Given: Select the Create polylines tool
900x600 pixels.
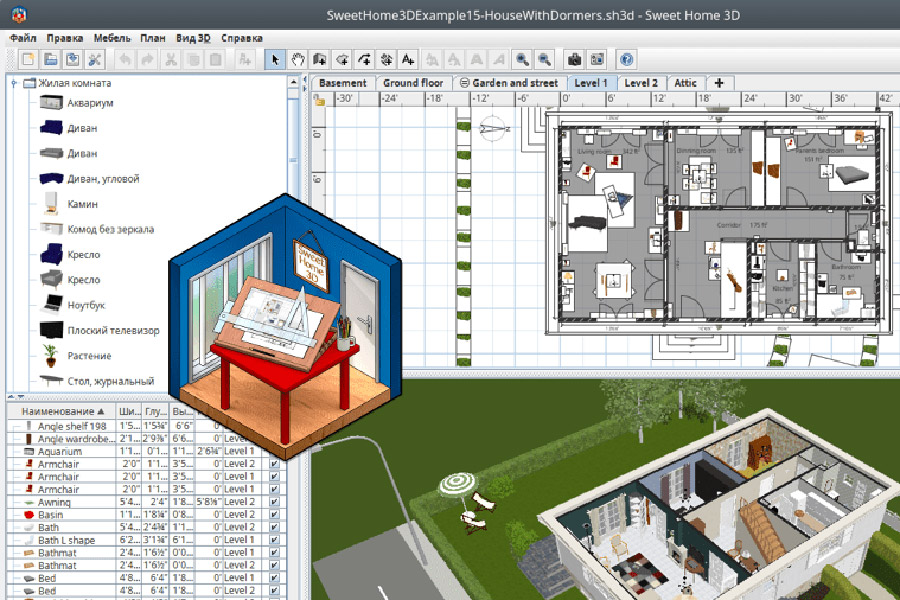Looking at the screenshot, I should [364, 59].
